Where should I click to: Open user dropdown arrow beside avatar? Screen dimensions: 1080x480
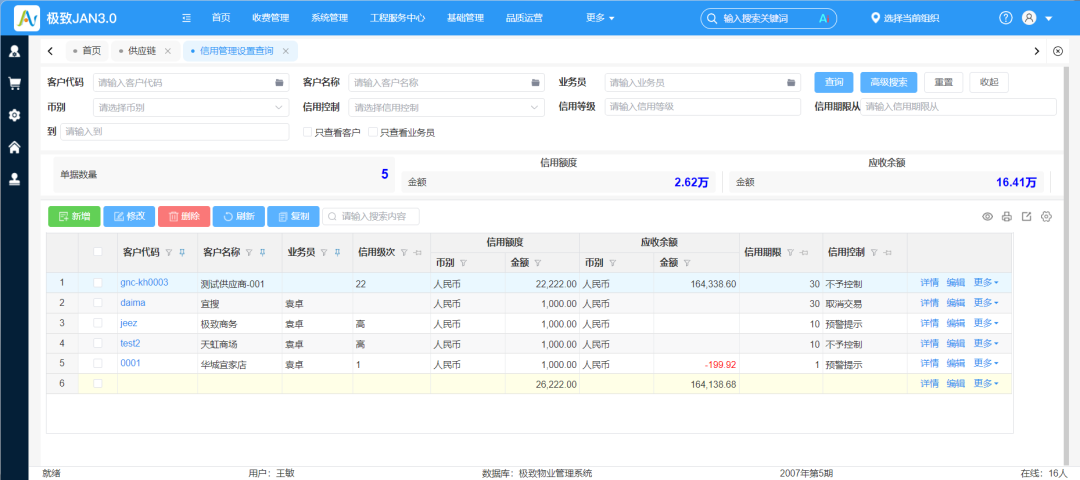pyautogui.click(x=1049, y=19)
